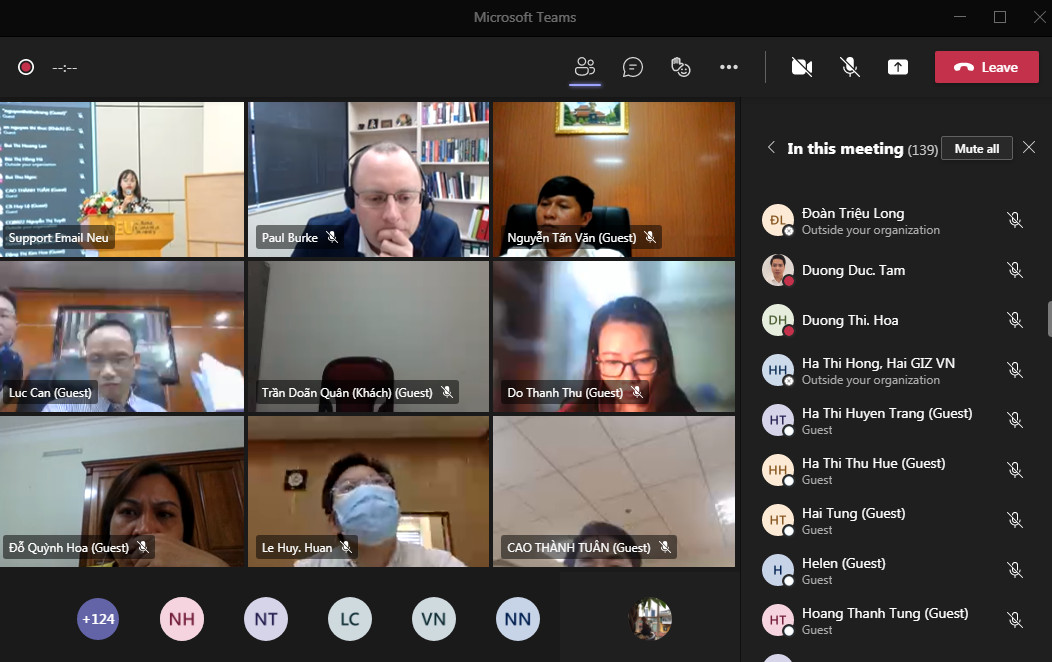Click the NH participant avatar

pyautogui.click(x=181, y=619)
